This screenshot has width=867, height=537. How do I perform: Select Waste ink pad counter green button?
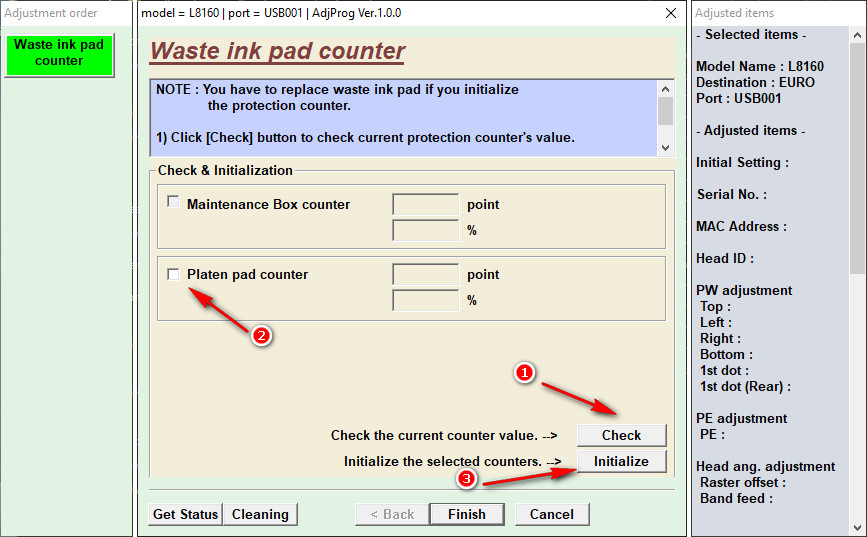tap(59, 54)
